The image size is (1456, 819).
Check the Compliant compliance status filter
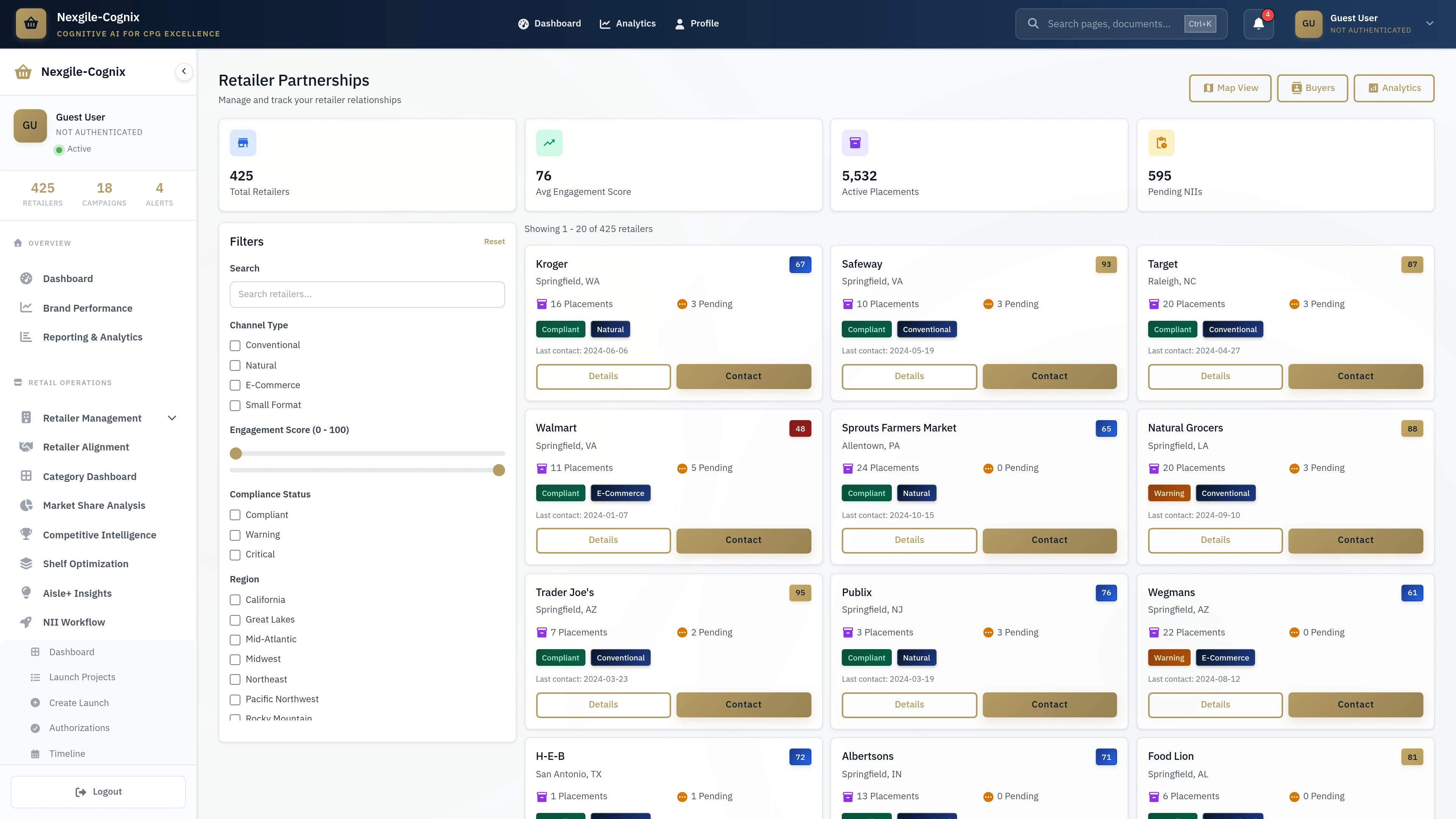[235, 515]
